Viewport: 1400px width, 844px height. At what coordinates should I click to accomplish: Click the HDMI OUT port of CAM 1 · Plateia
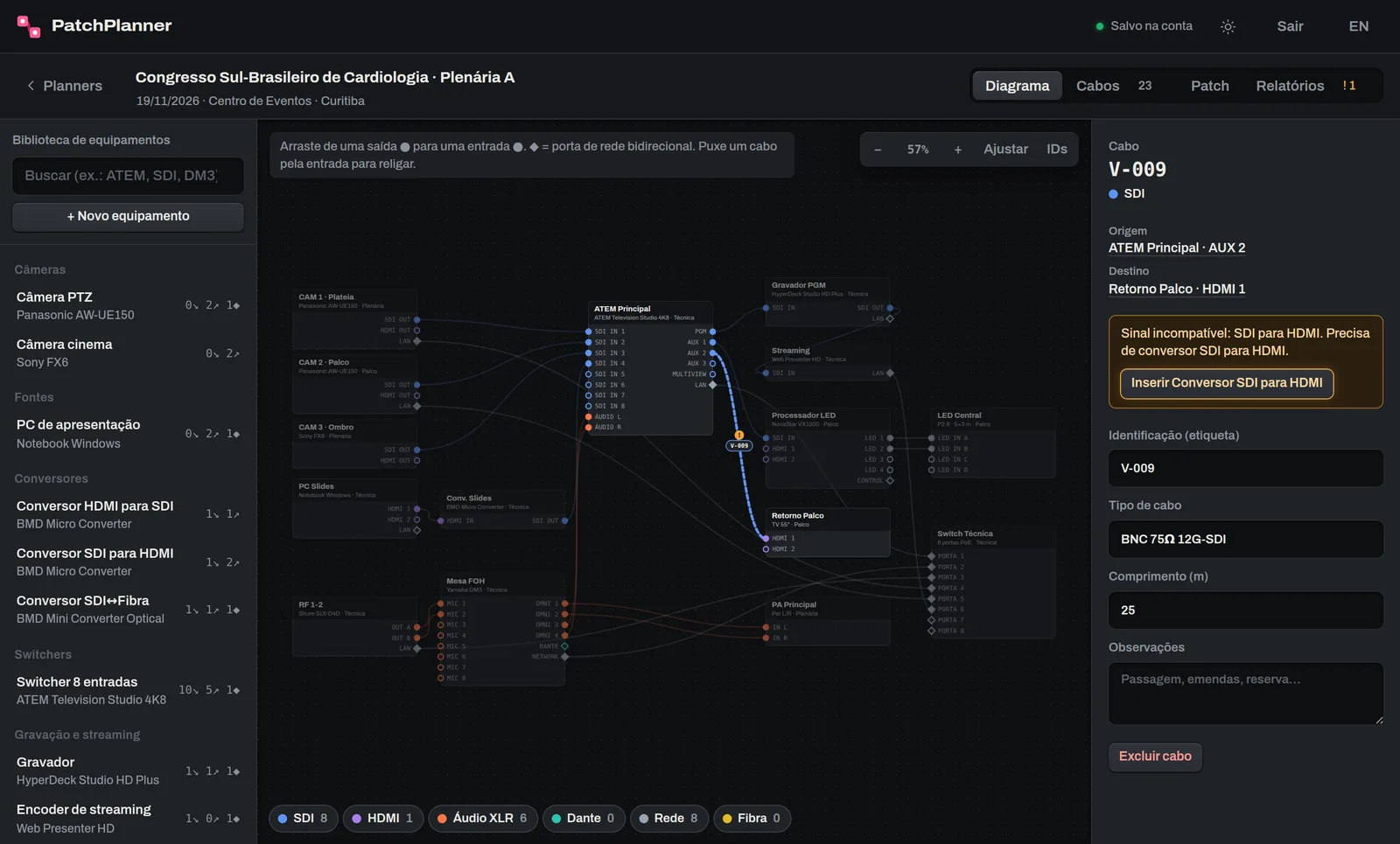[x=416, y=331]
